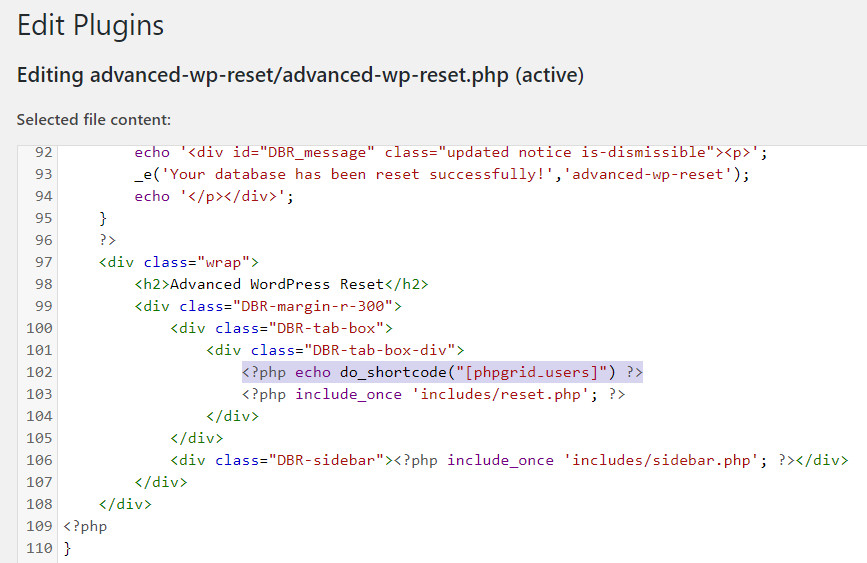Click the opening <?php tag on line 109
Screen dimensions: 867x563
pos(85,526)
